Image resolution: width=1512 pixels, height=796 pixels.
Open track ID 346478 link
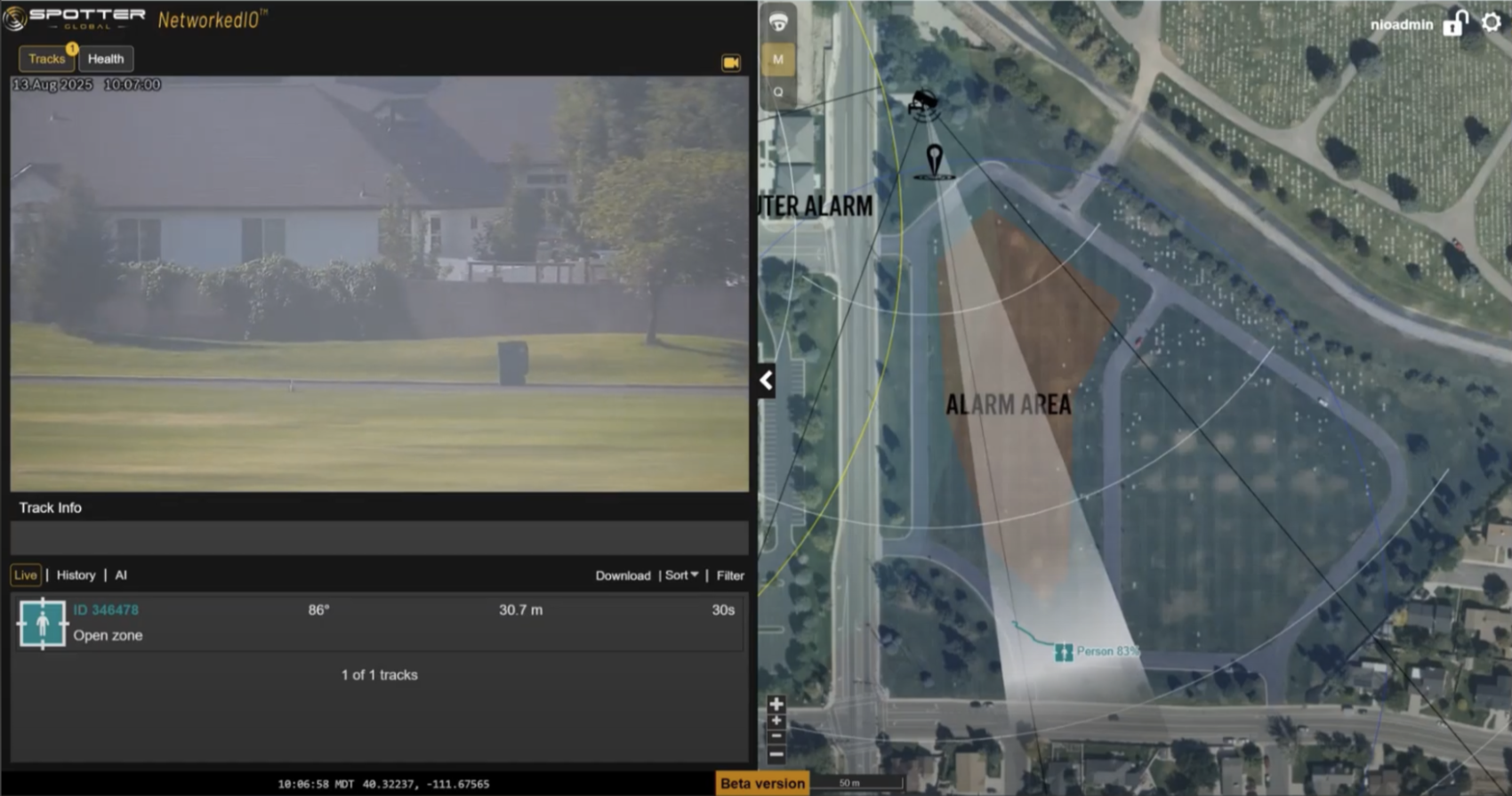[106, 610]
